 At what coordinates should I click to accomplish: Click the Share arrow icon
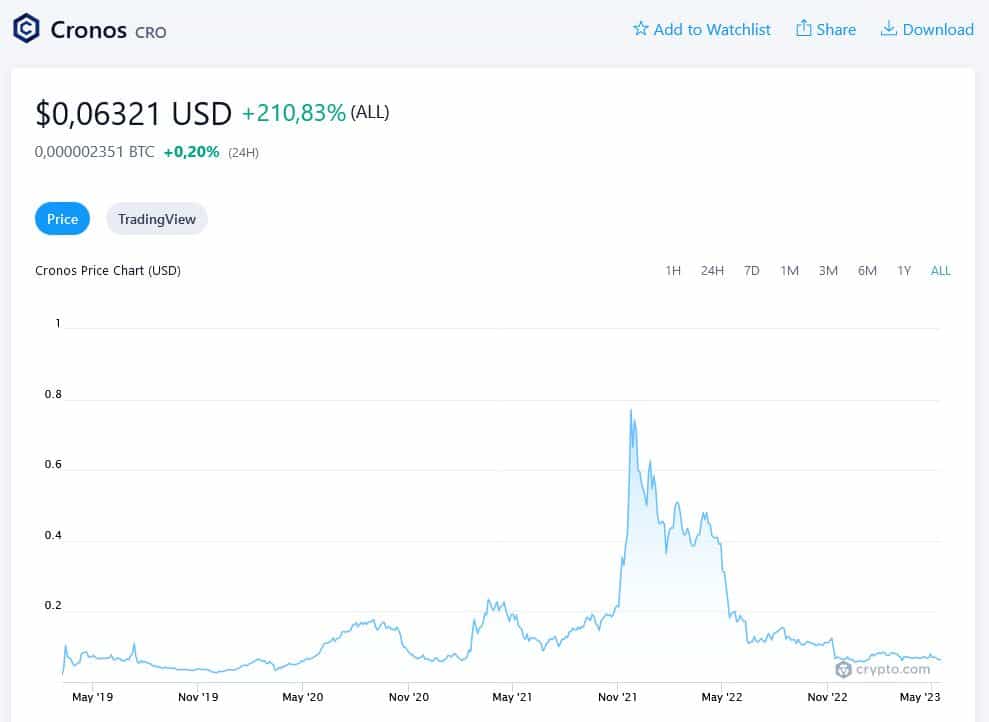(x=803, y=28)
